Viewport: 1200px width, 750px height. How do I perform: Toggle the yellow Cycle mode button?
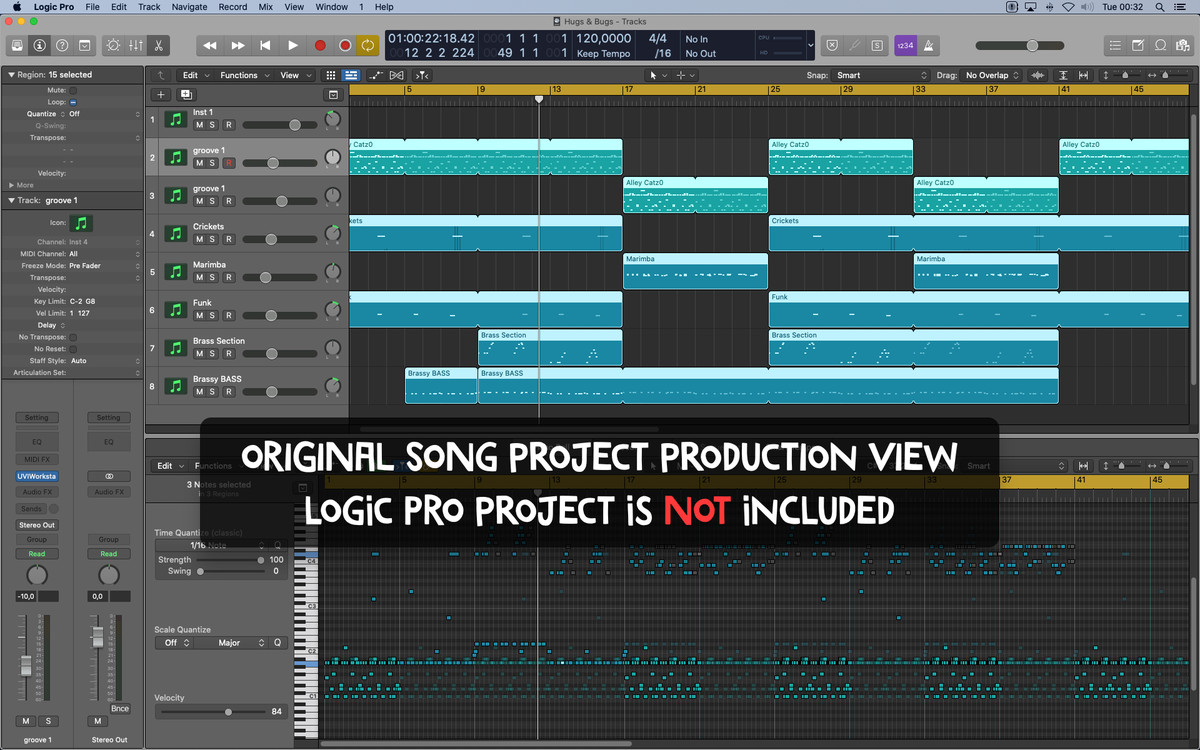click(x=368, y=45)
